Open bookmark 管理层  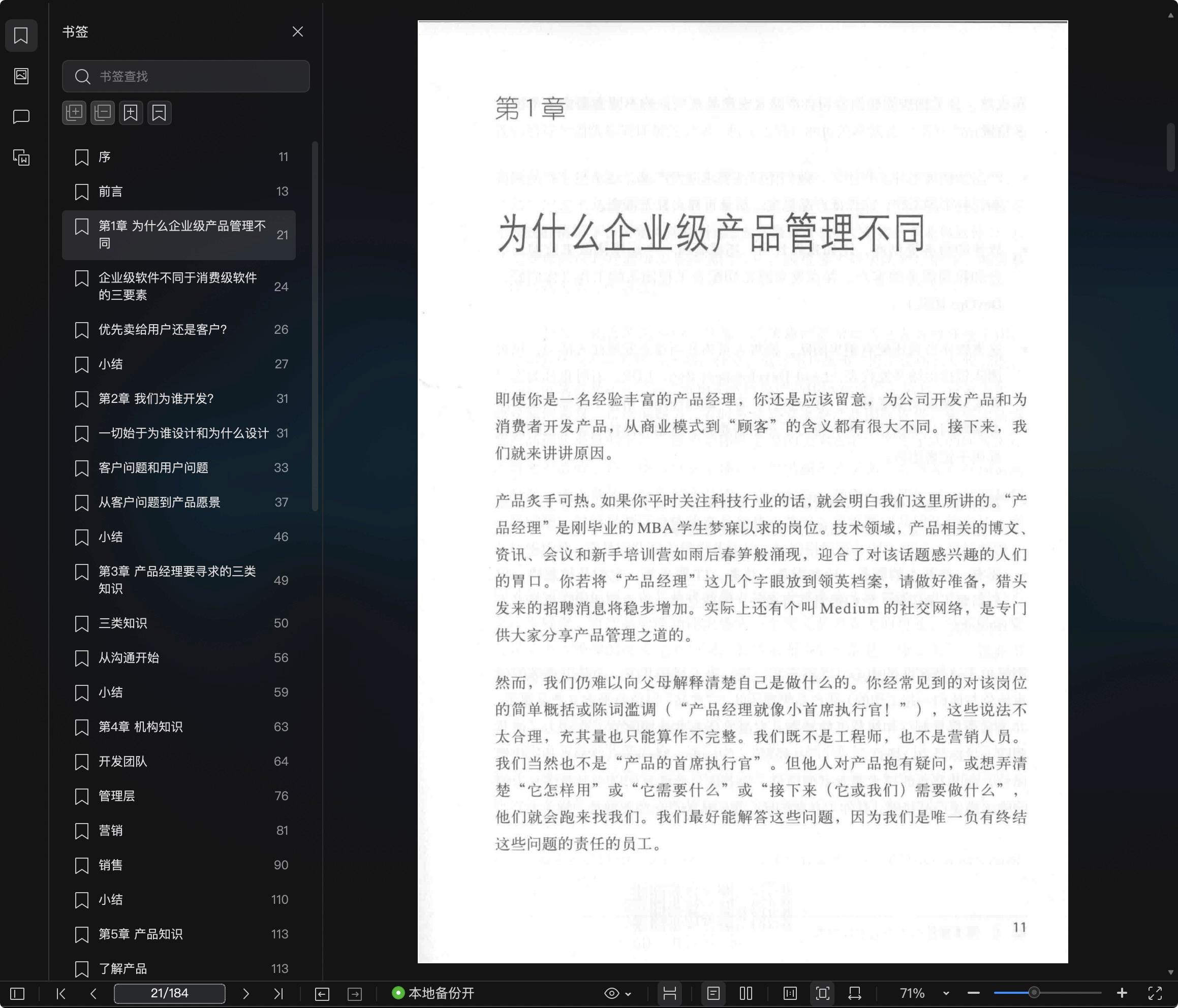(x=178, y=796)
